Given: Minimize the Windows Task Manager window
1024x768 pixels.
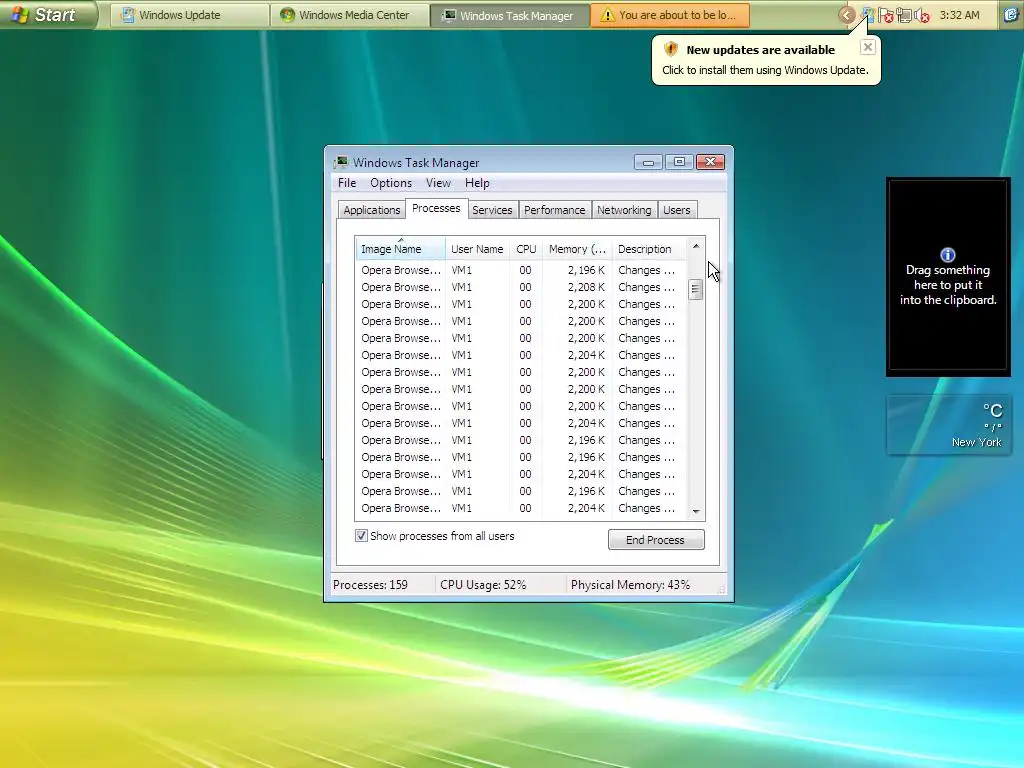Looking at the screenshot, I should point(648,162).
